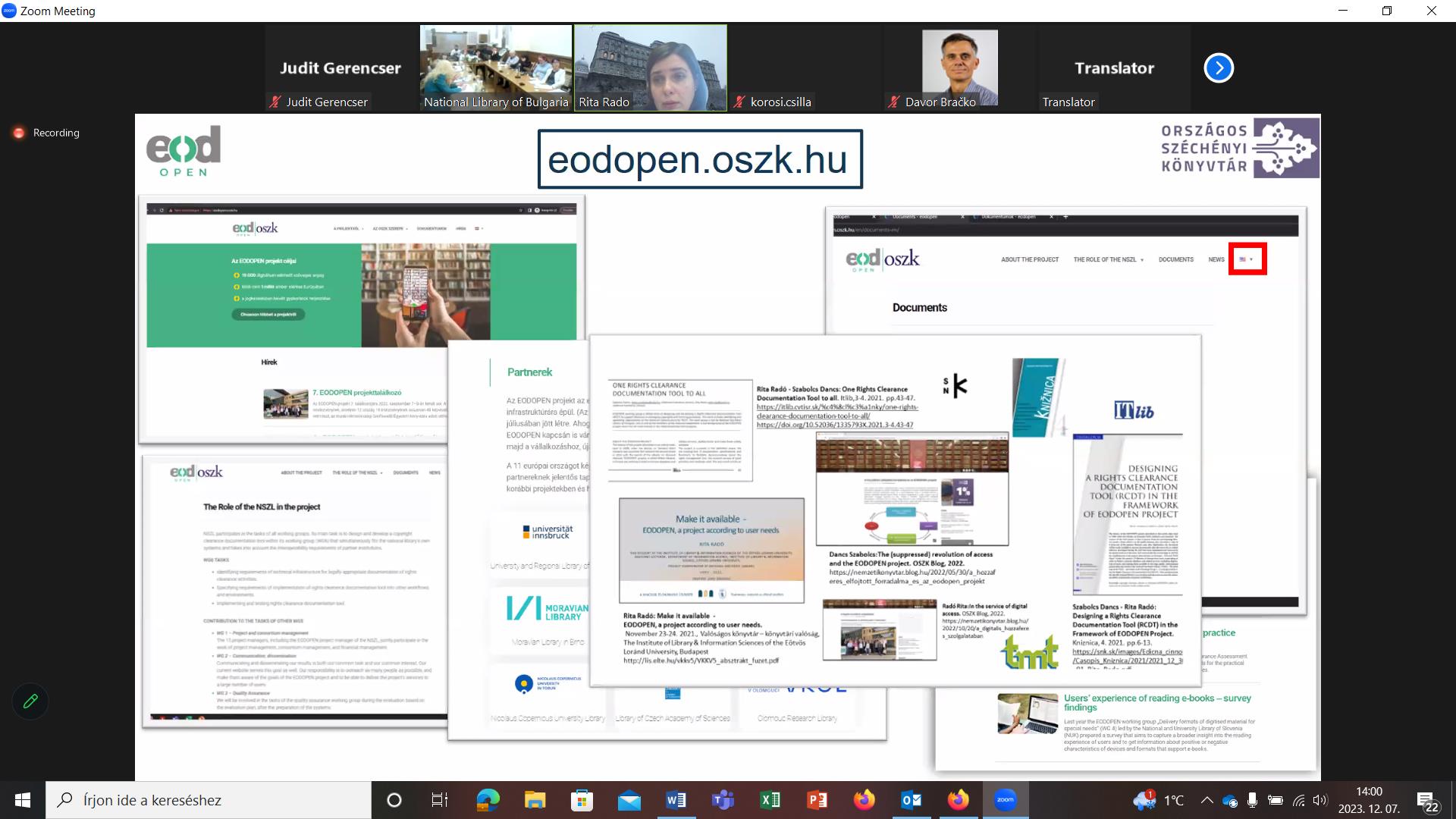The width and height of the screenshot is (1456, 819).
Task: Open lis.elte.hu/vkkv5 abstract link
Action: pos(701,661)
